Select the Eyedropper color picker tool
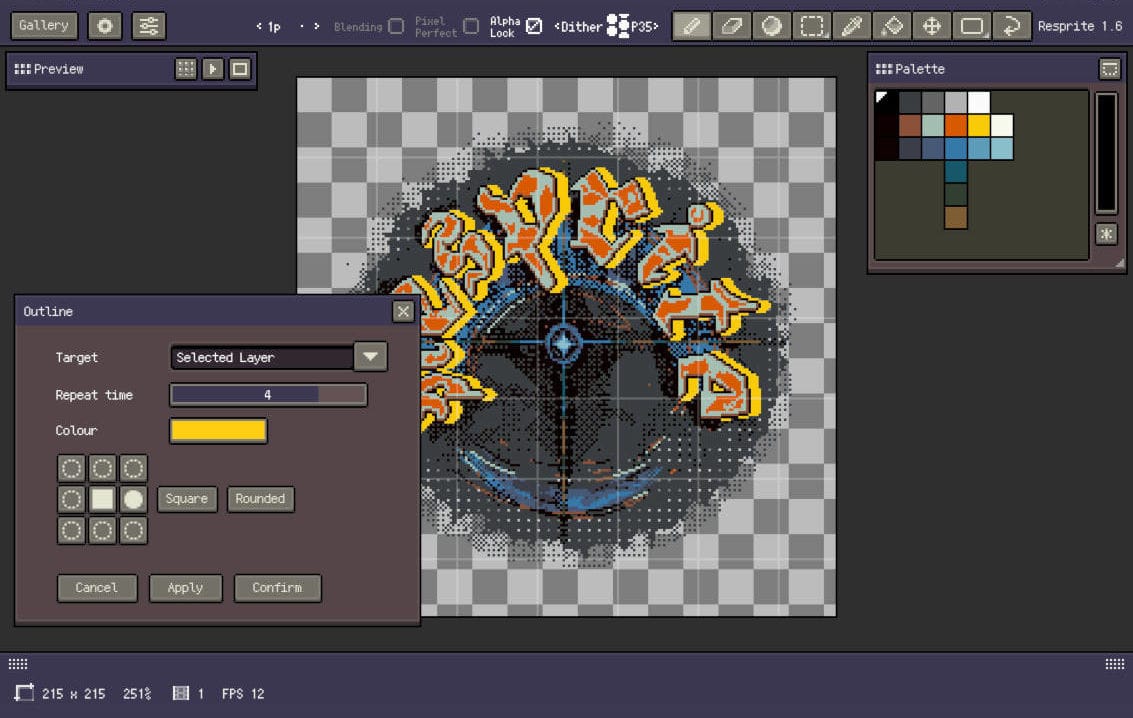The height and width of the screenshot is (718, 1133). 852,26
